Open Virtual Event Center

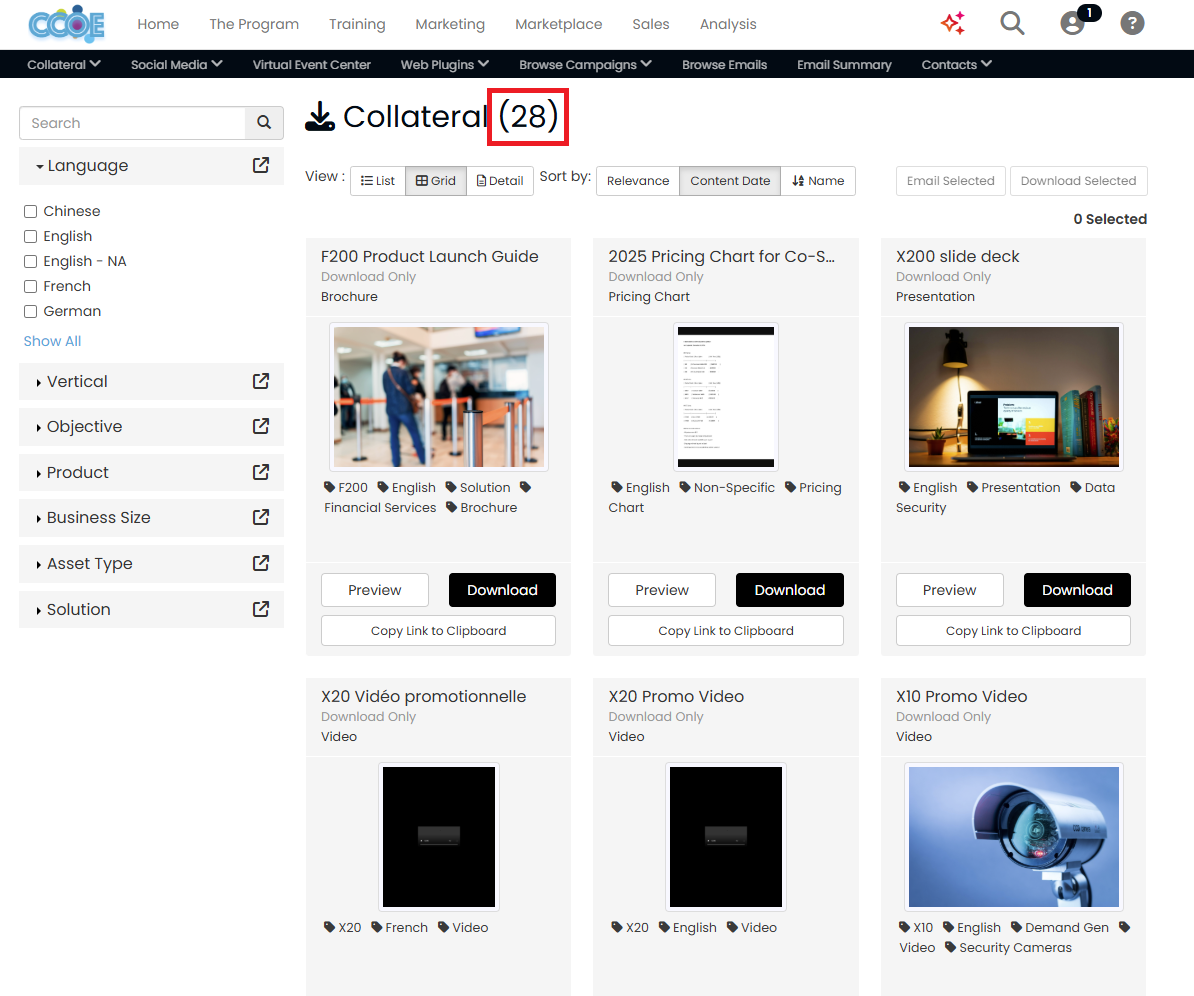coord(311,65)
